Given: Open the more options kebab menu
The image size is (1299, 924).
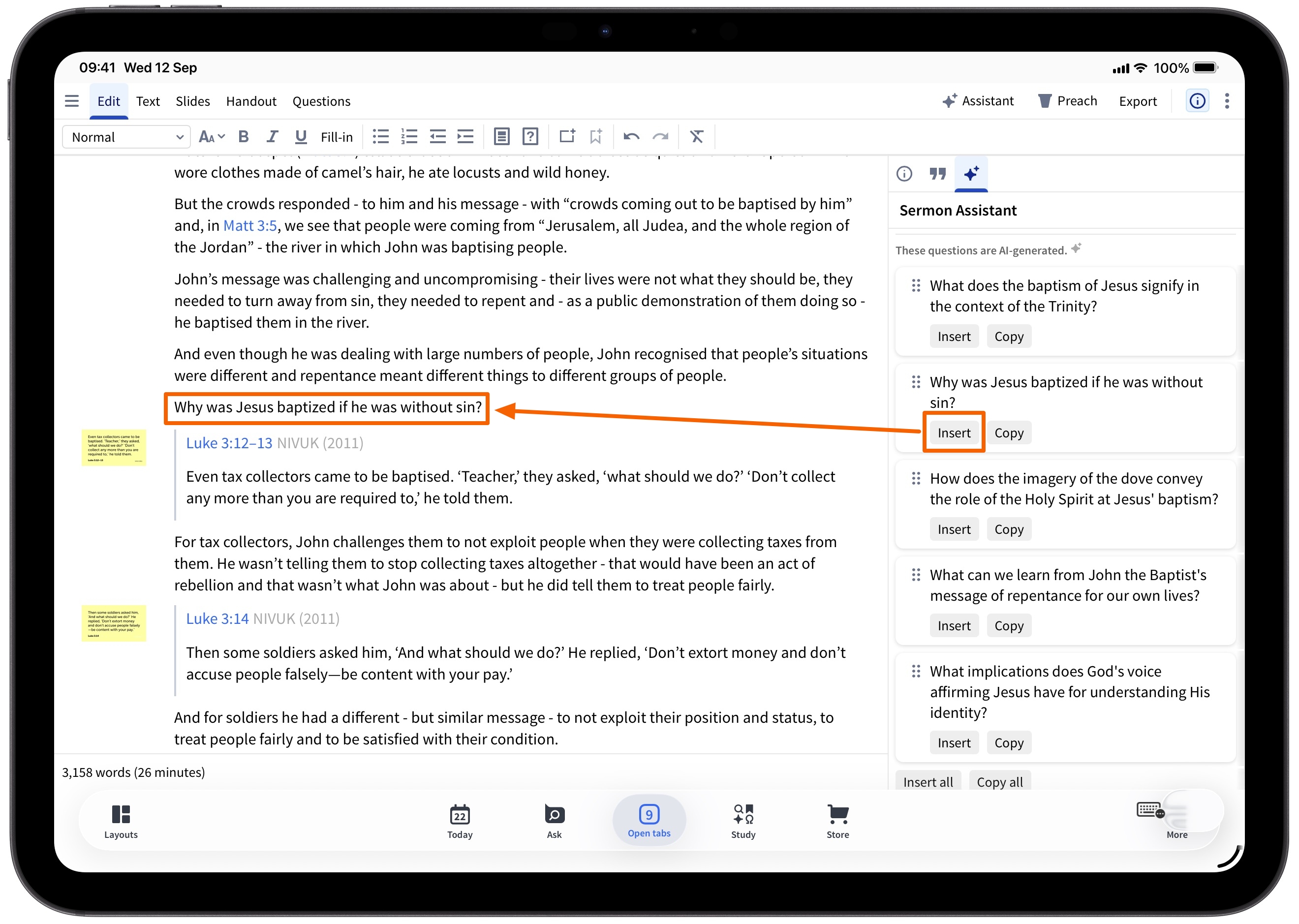Looking at the screenshot, I should (1227, 101).
